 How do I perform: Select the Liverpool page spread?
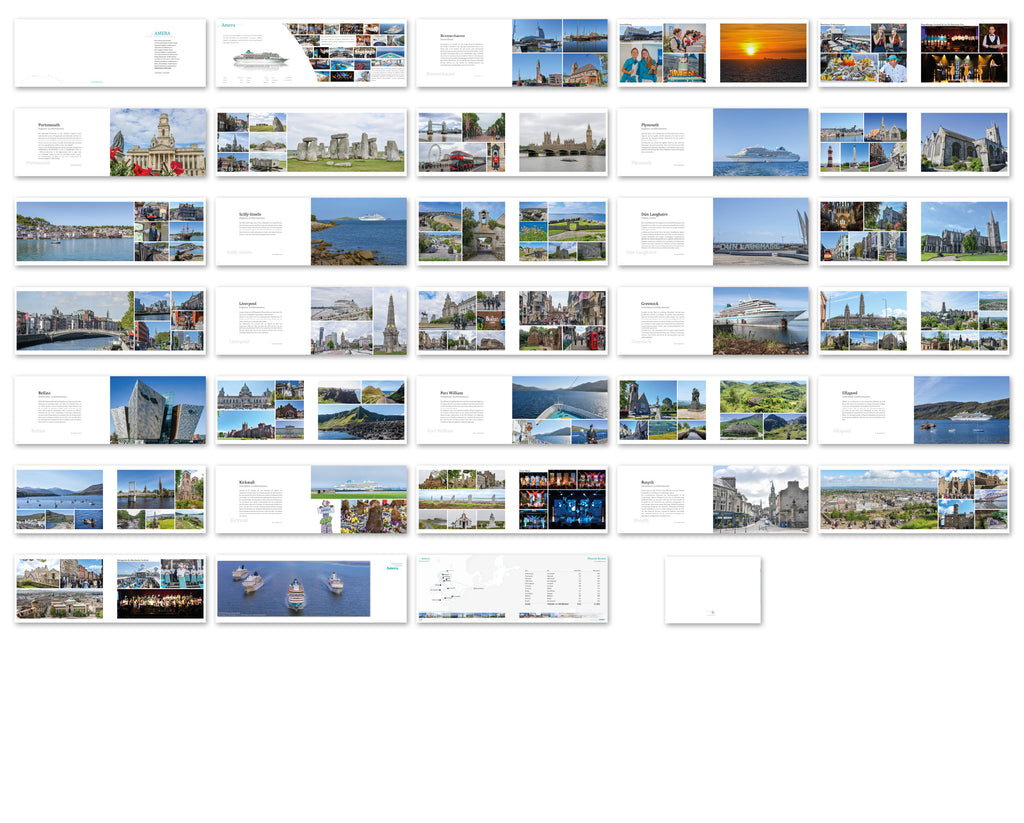(311, 321)
